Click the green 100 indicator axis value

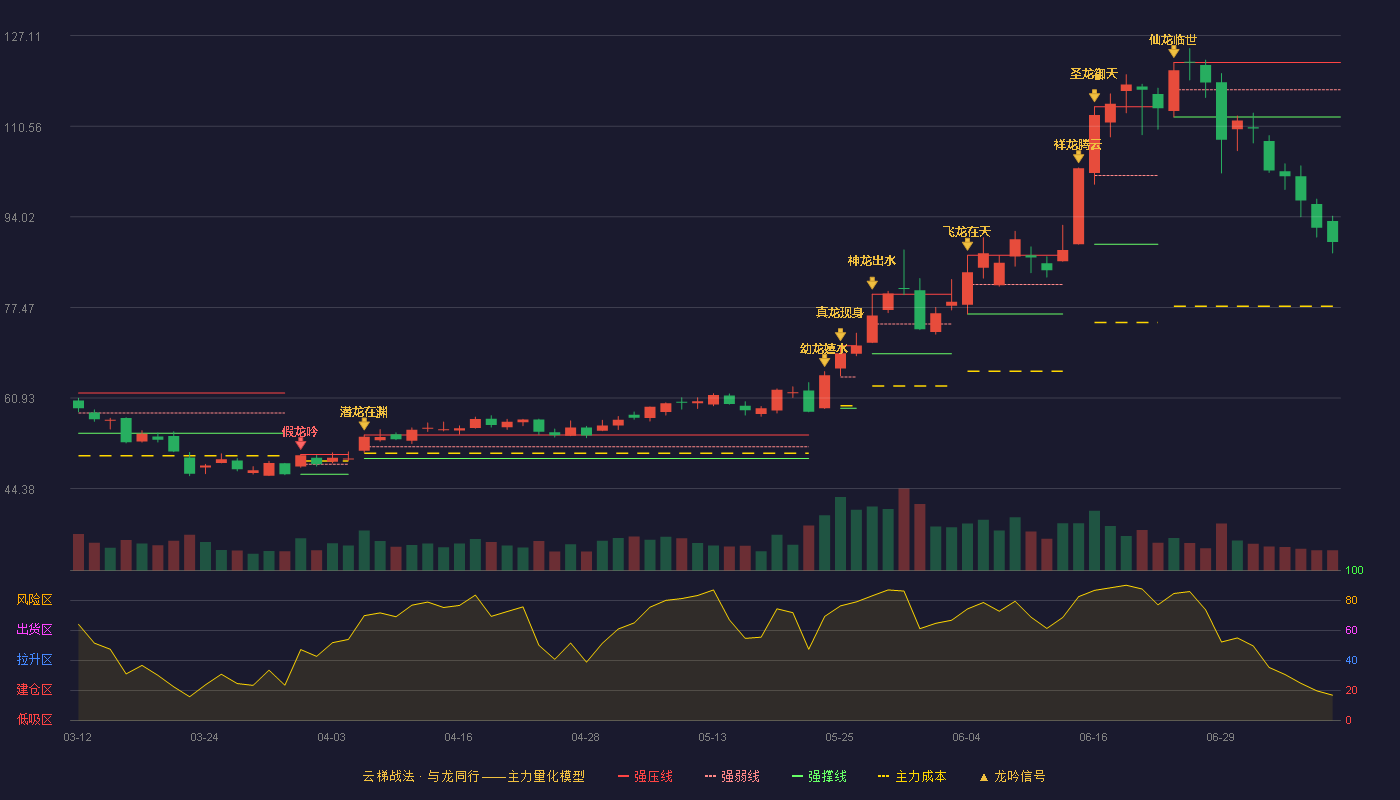coord(1354,571)
